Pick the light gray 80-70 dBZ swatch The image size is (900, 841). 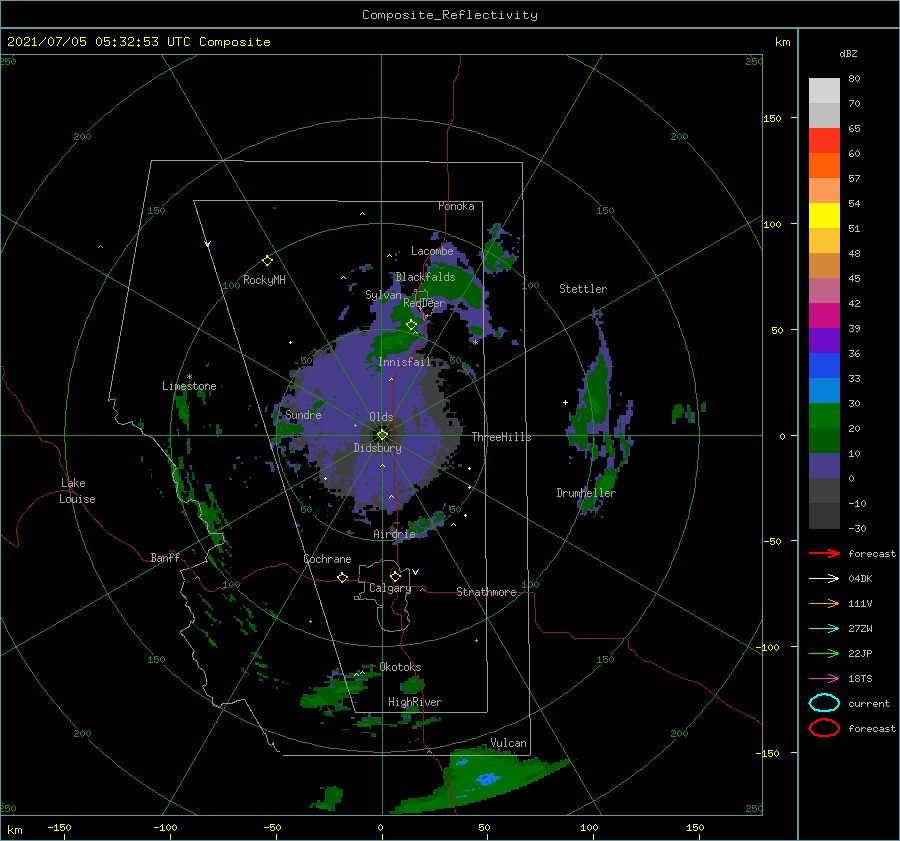(824, 91)
